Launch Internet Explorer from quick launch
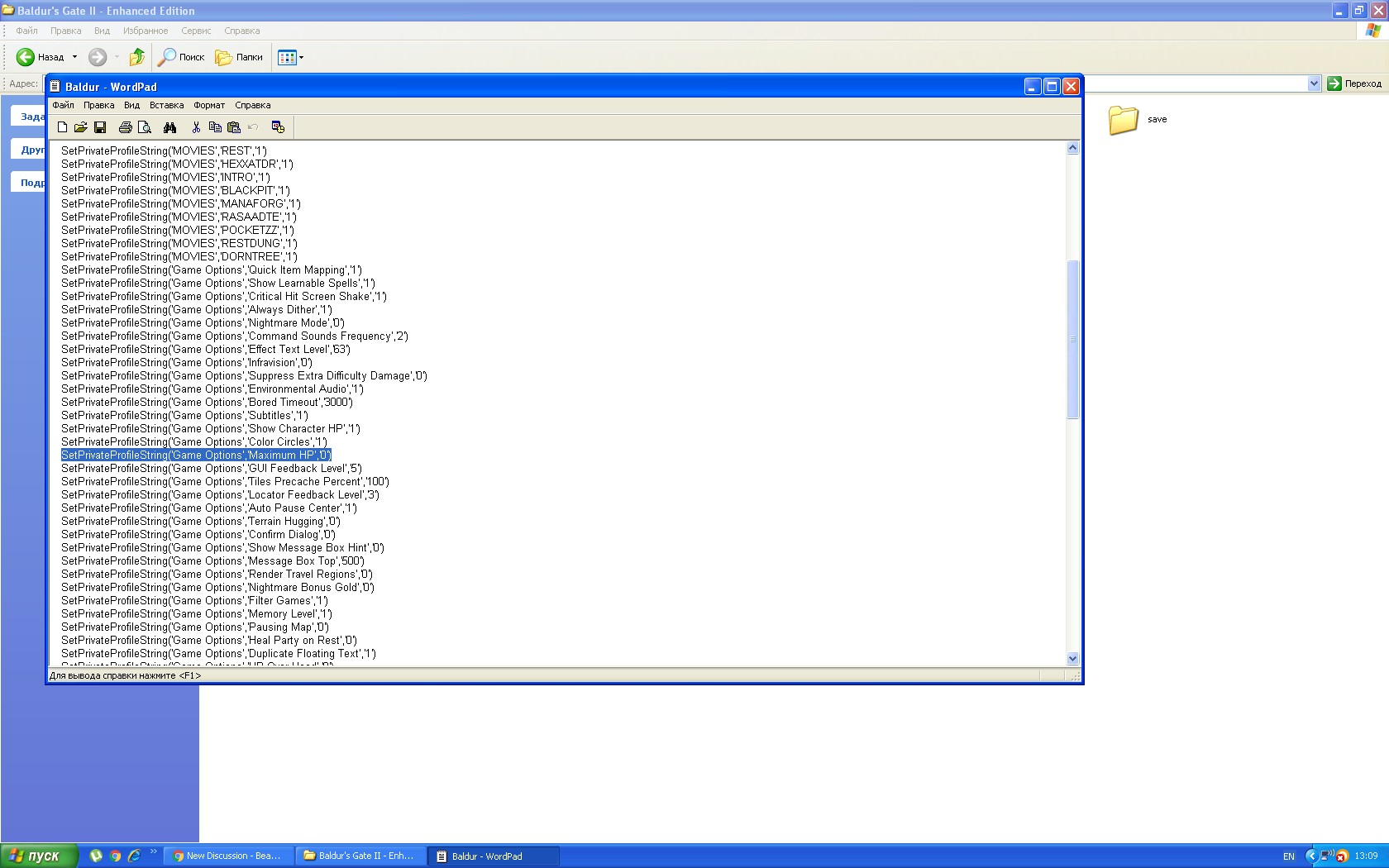This screenshot has width=1389, height=868. point(135,856)
